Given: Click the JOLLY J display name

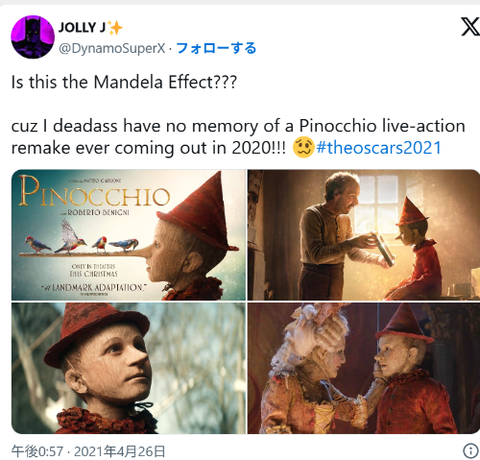Looking at the screenshot, I should click(82, 27).
